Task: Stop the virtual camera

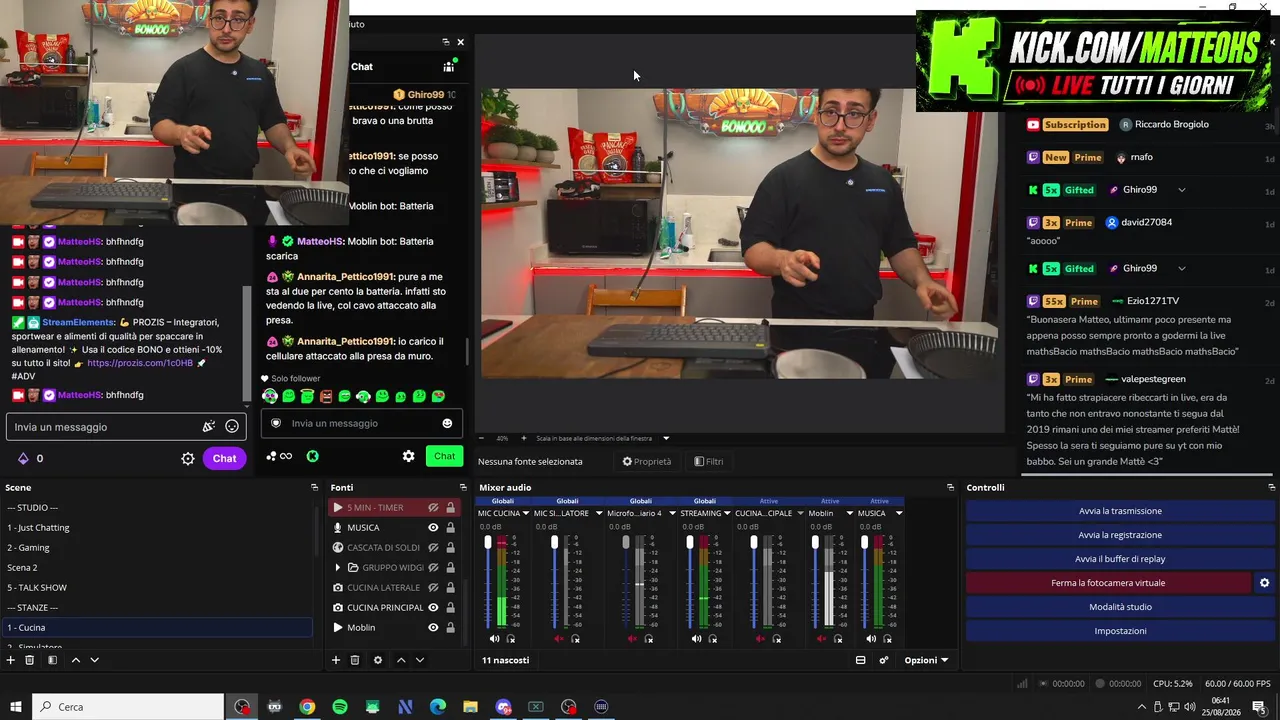Action: click(1108, 583)
